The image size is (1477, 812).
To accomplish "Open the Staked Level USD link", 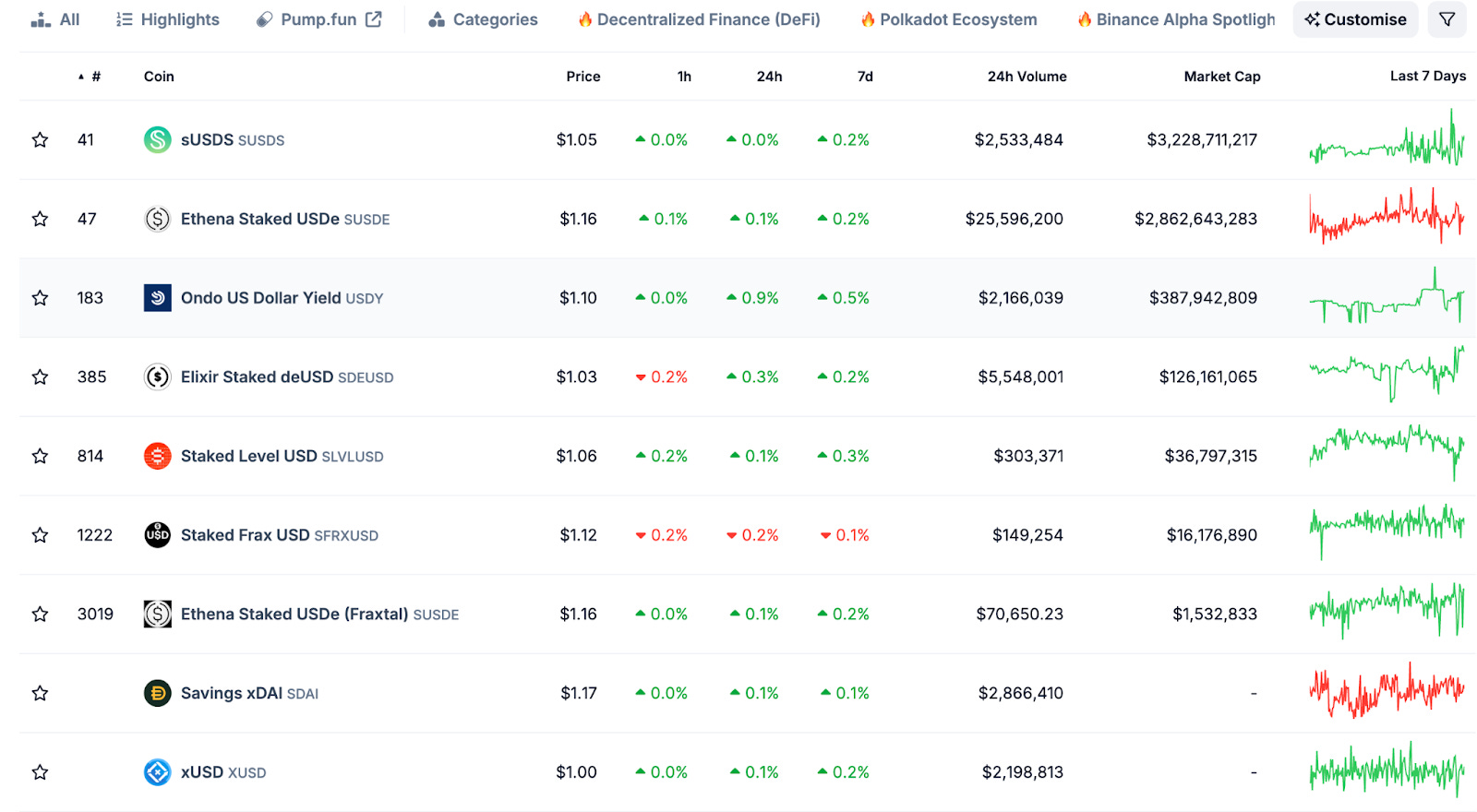I will tap(282, 456).
